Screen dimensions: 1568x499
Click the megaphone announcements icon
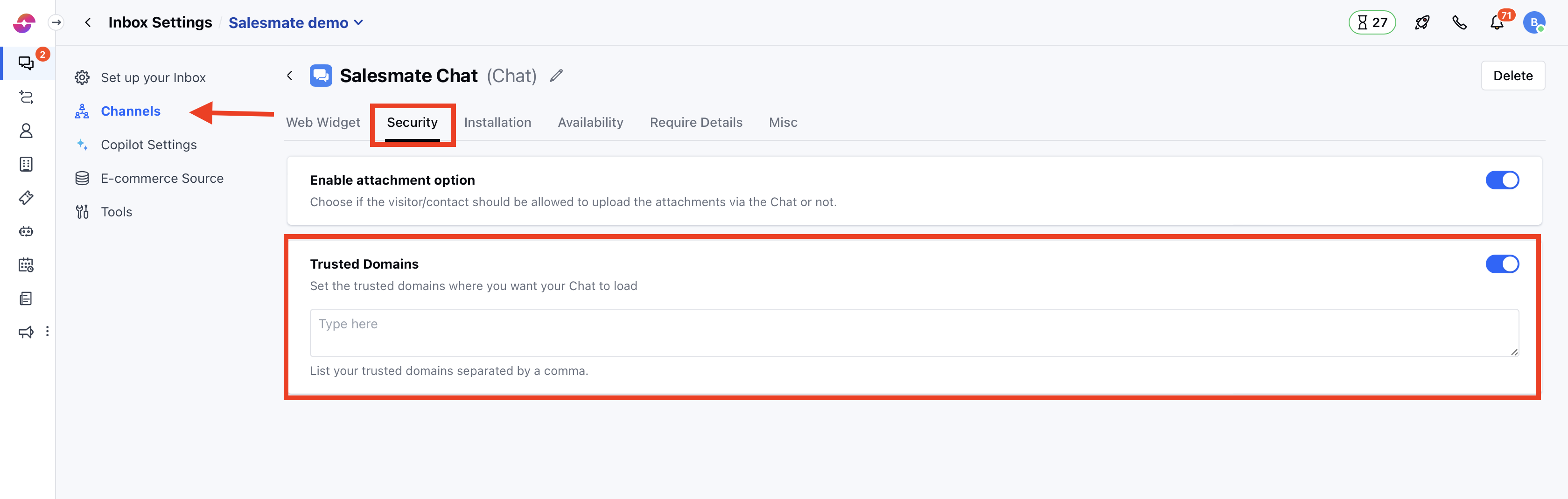tap(25, 332)
